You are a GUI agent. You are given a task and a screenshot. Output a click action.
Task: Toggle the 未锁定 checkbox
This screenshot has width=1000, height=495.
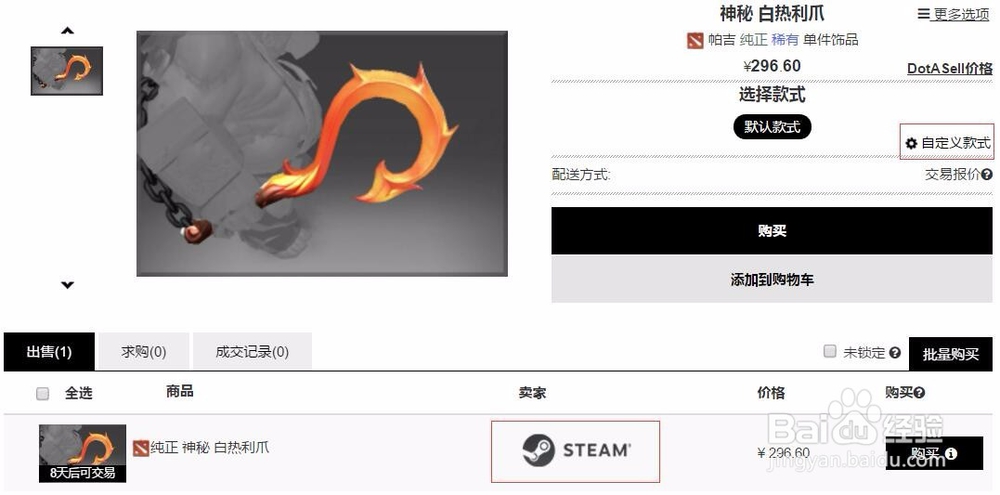[x=830, y=351]
